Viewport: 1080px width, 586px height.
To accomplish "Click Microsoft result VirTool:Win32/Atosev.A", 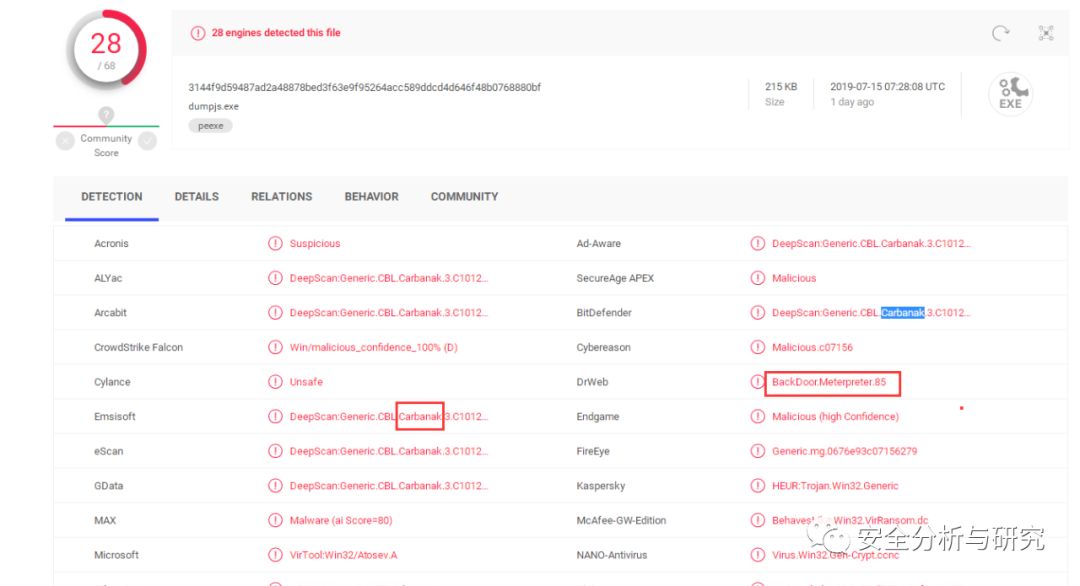I will click(x=343, y=555).
